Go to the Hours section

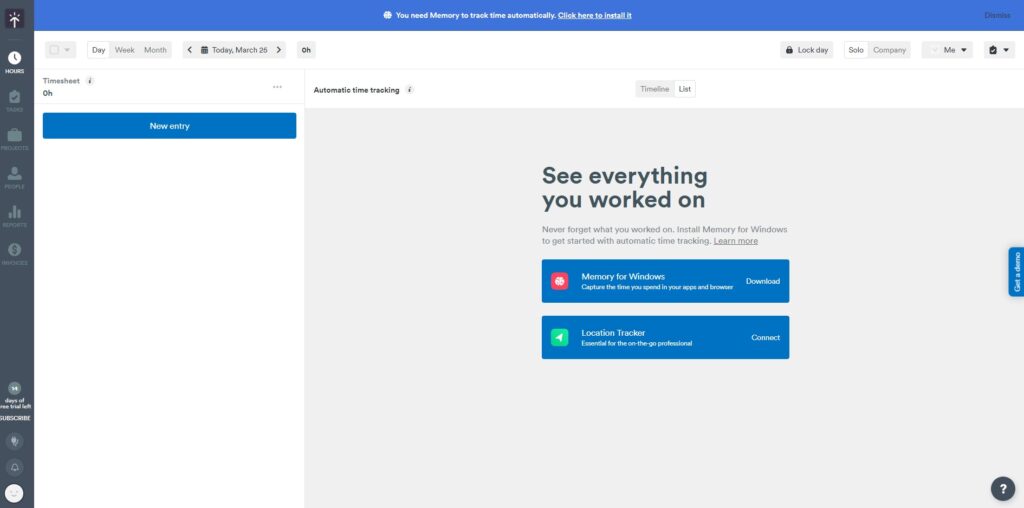(x=14, y=63)
